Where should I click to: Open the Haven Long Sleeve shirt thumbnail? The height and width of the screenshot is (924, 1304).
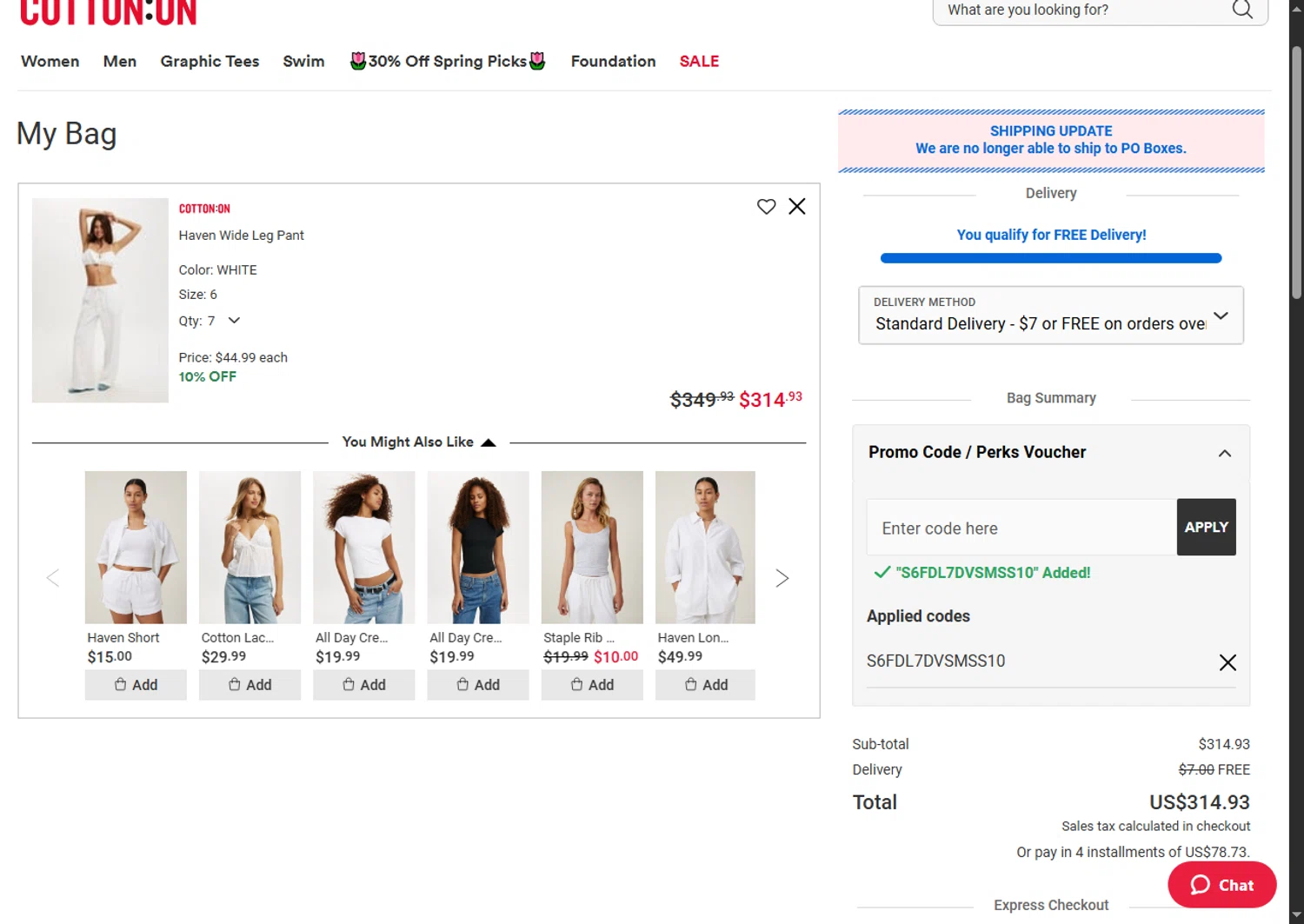point(705,548)
